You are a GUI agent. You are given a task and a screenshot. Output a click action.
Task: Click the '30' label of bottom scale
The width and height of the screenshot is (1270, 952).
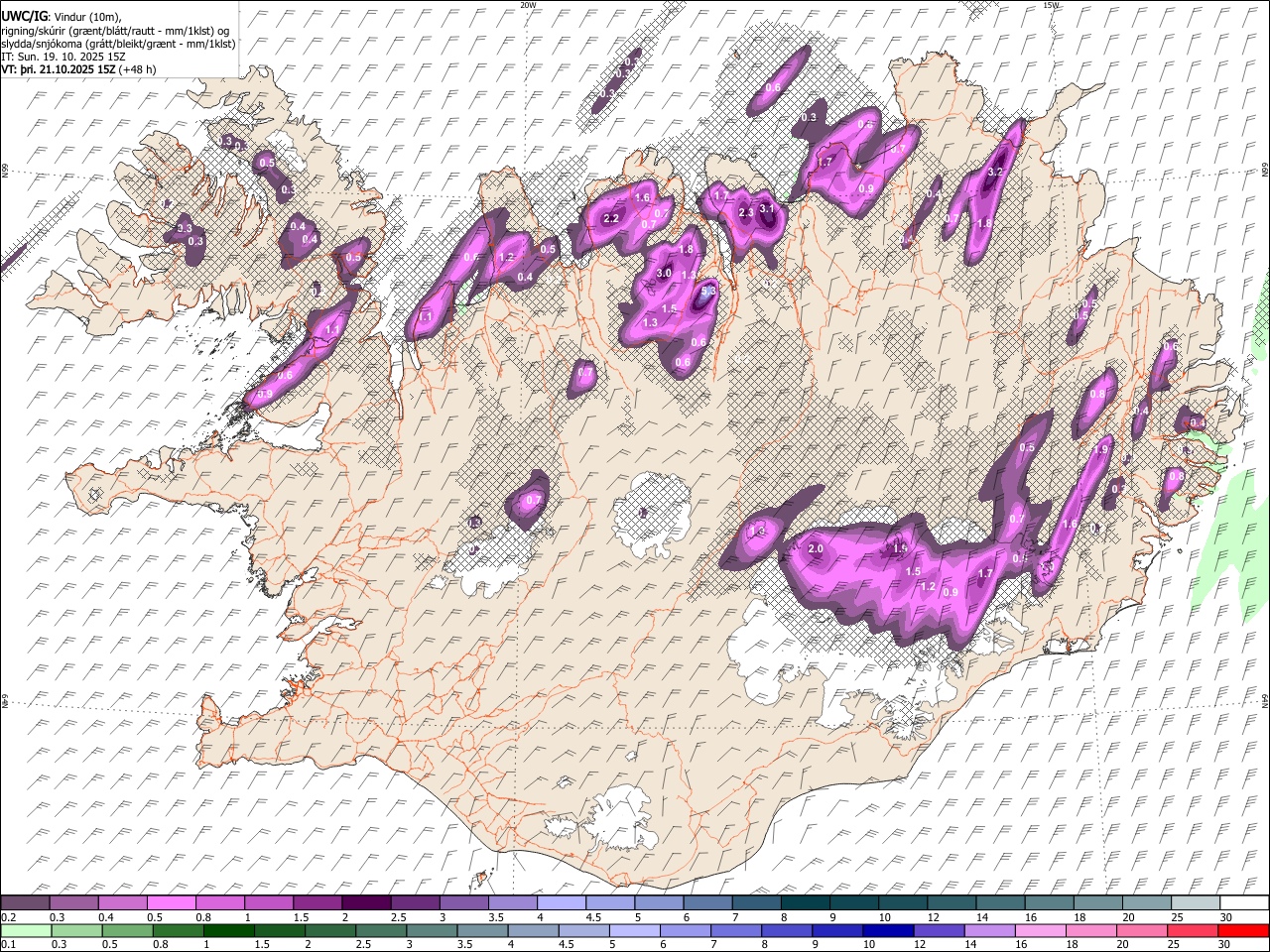click(1224, 944)
